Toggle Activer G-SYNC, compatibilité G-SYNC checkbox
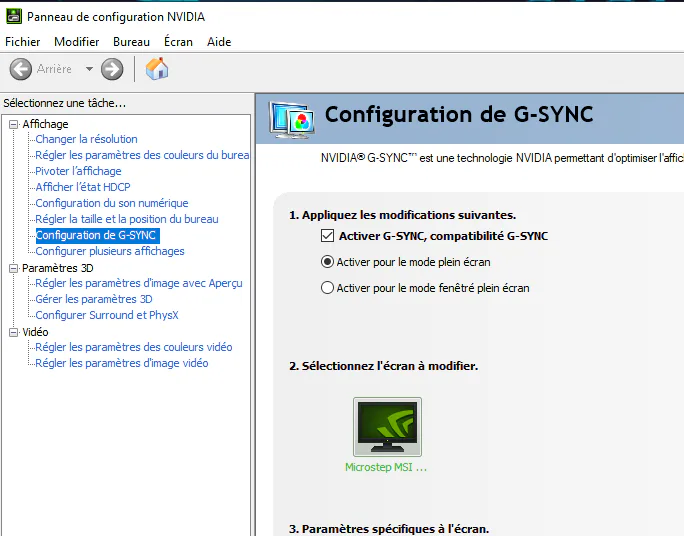684x536 pixels. pyautogui.click(x=327, y=236)
